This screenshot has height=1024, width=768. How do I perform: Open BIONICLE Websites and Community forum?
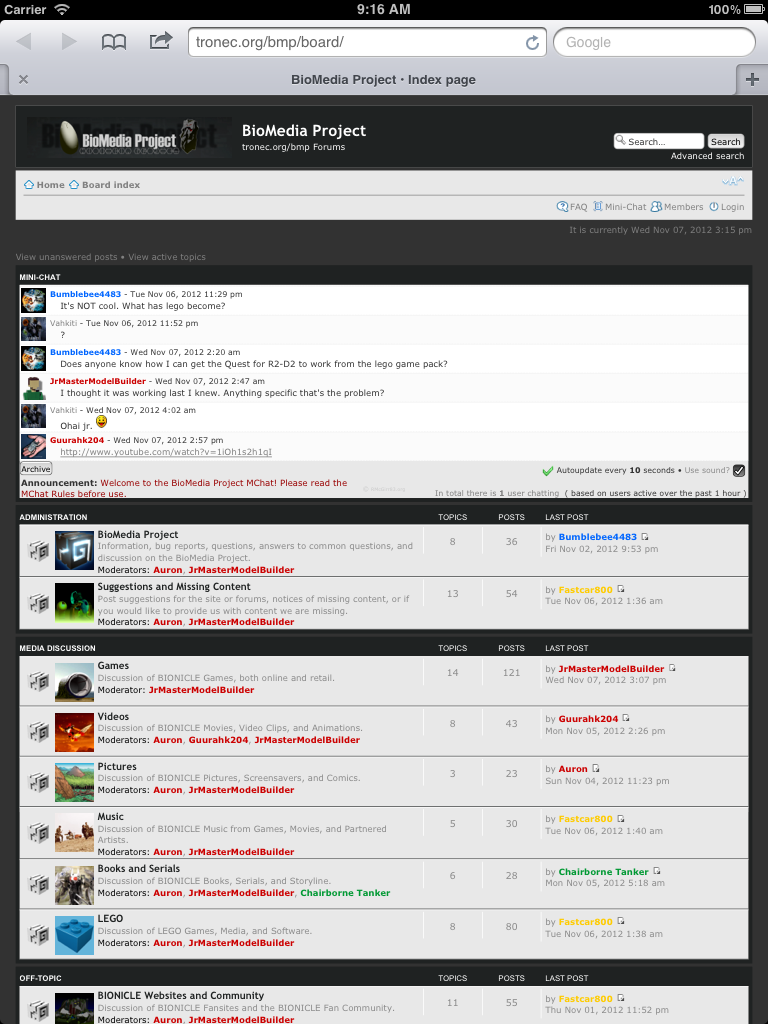(181, 995)
